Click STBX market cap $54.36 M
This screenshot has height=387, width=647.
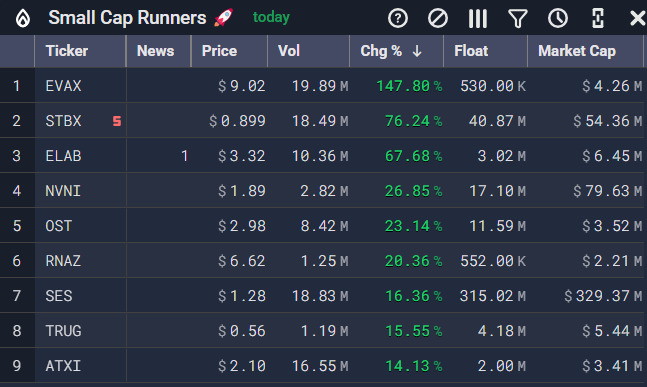pyautogui.click(x=608, y=121)
